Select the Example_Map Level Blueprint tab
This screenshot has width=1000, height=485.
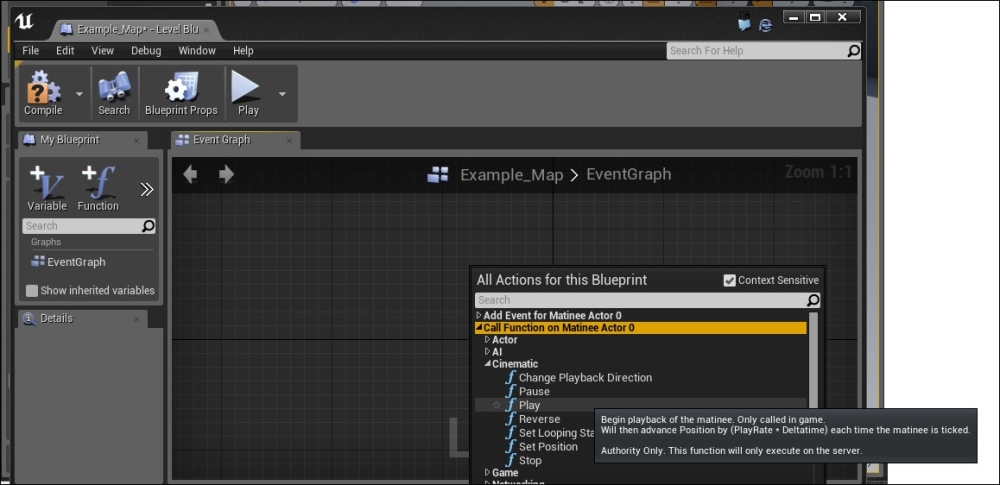[x=136, y=29]
